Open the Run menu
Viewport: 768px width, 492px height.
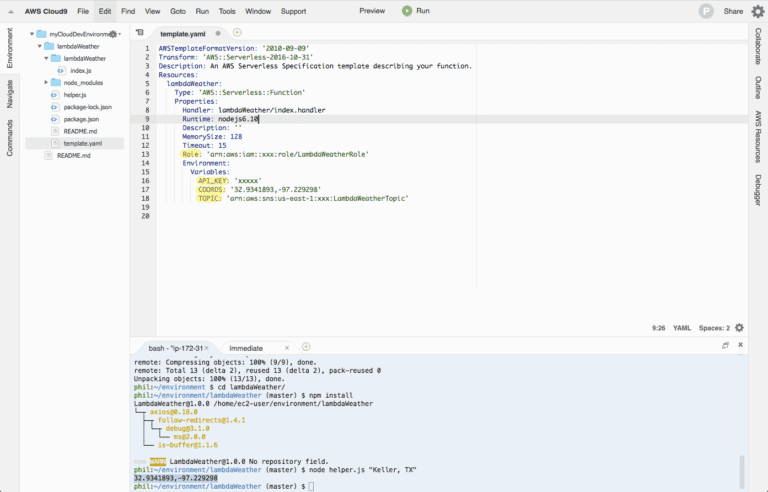click(202, 11)
